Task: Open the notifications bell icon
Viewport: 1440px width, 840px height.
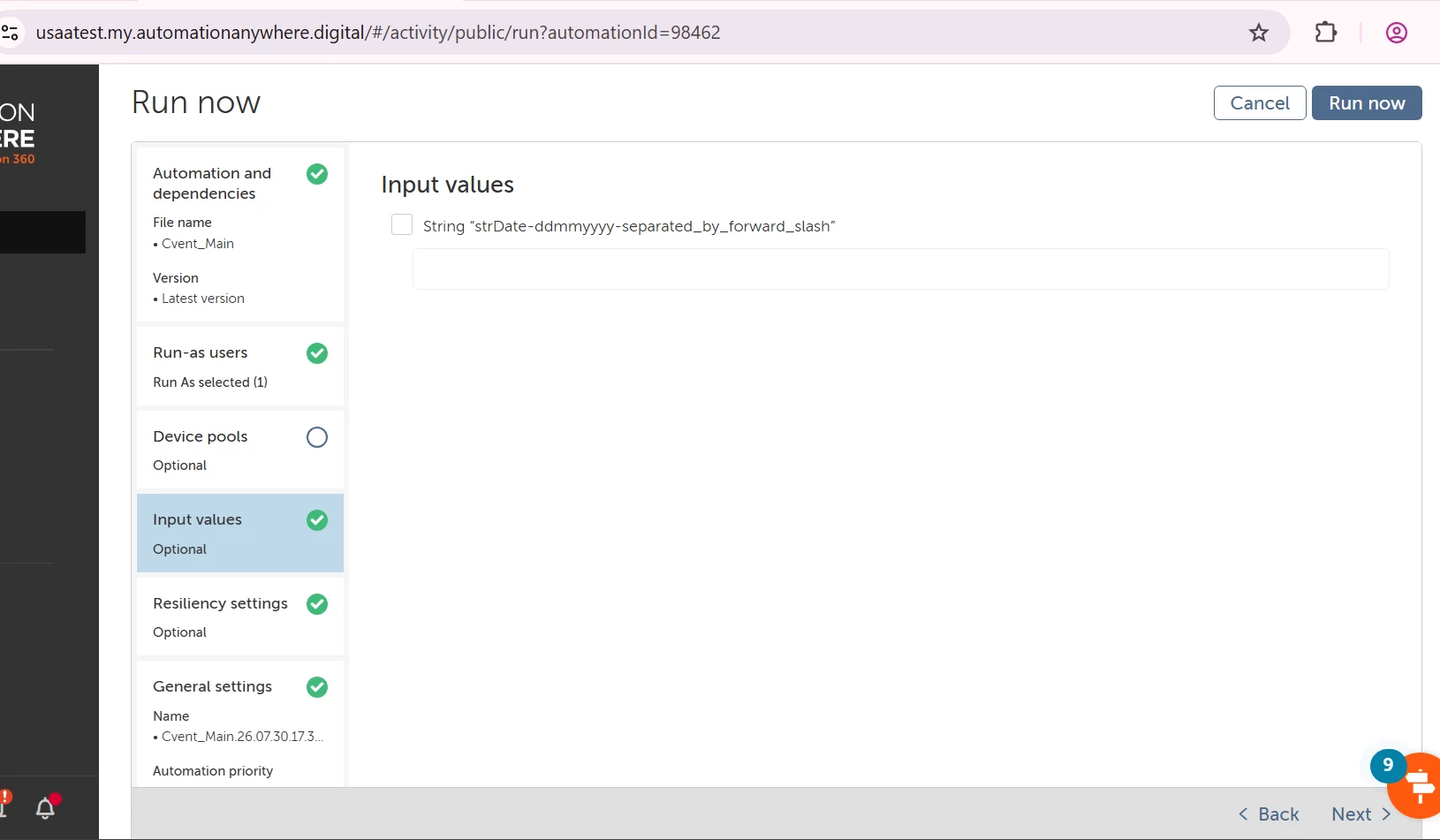Action: tap(45, 807)
